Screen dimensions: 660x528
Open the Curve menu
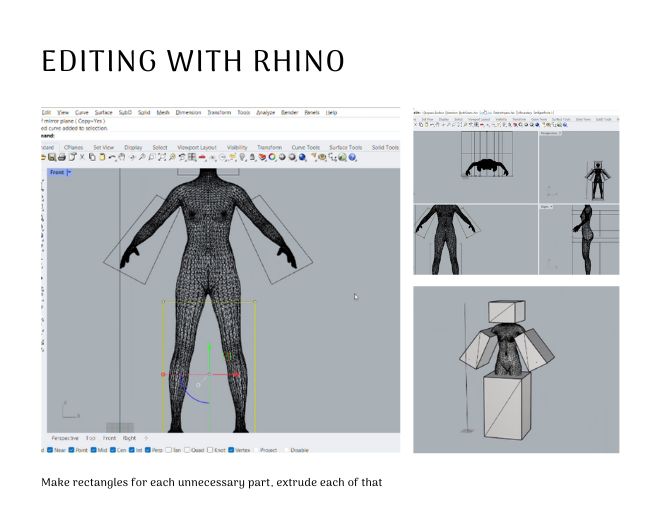(x=82, y=112)
